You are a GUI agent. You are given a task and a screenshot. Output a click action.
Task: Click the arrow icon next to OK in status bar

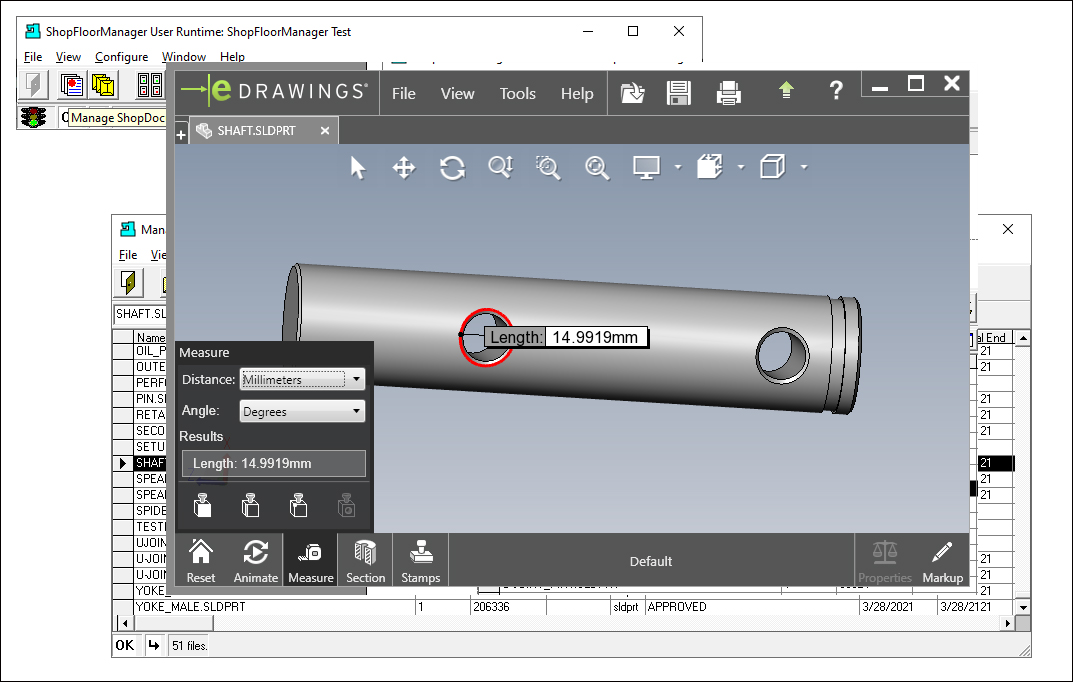(153, 645)
